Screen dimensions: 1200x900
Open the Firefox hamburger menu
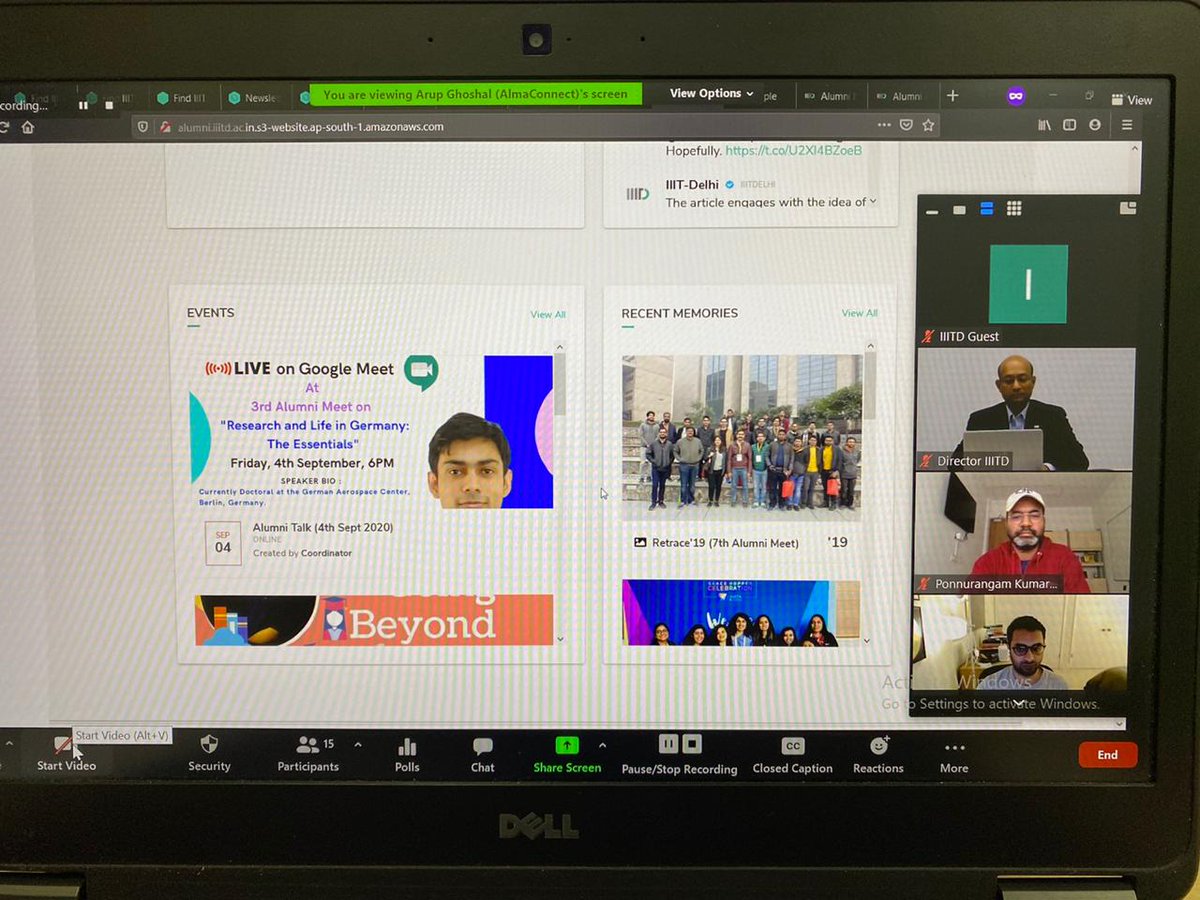[1127, 125]
